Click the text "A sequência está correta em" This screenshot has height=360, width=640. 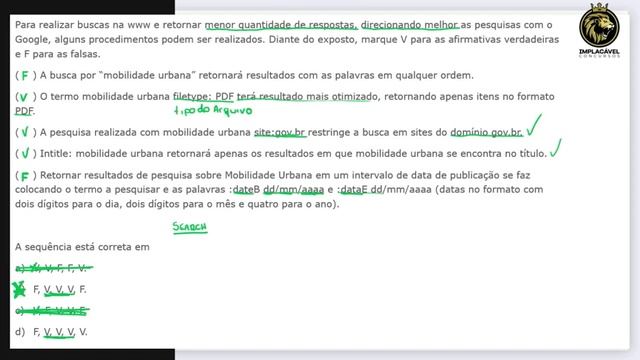click(x=82, y=247)
